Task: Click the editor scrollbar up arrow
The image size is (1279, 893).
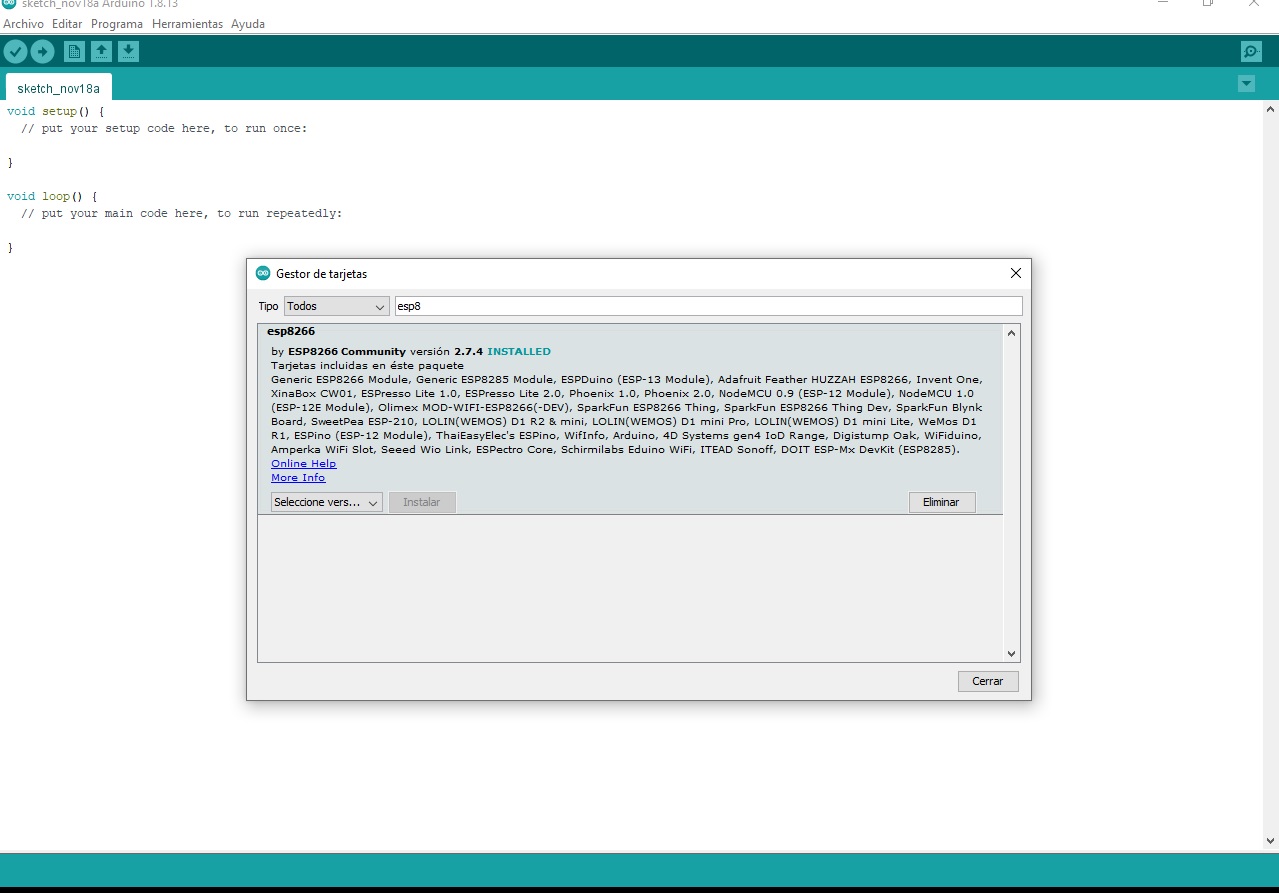Action: [x=1270, y=109]
